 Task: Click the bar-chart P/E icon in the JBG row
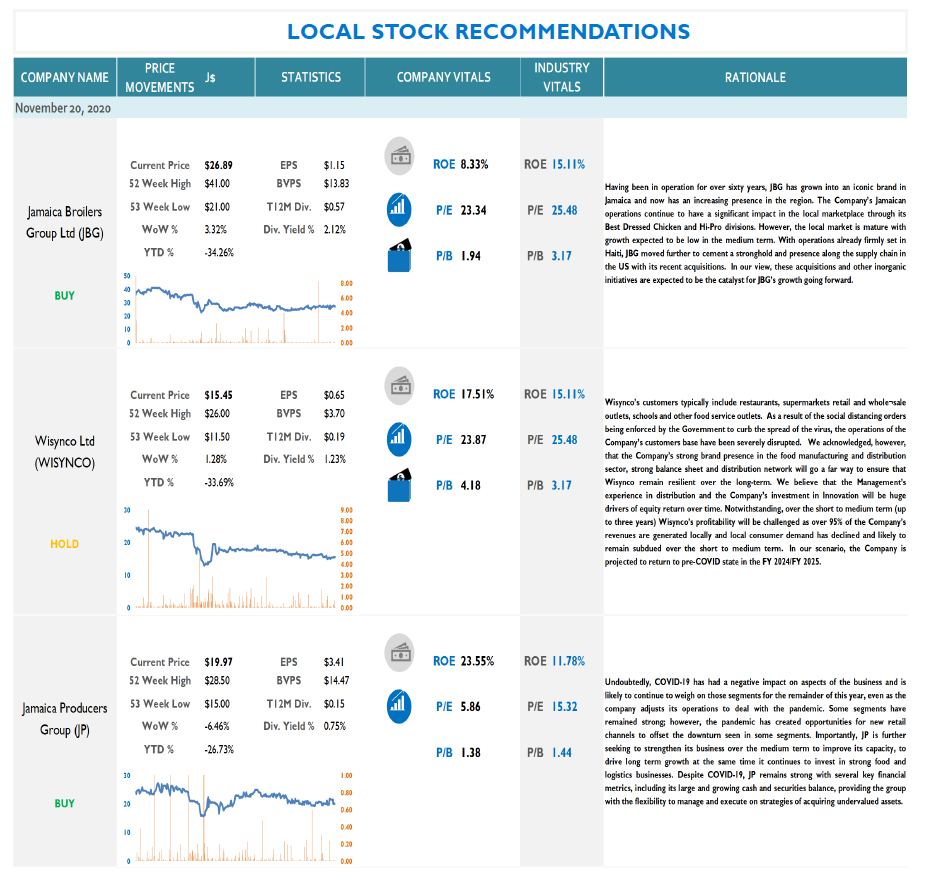[399, 209]
